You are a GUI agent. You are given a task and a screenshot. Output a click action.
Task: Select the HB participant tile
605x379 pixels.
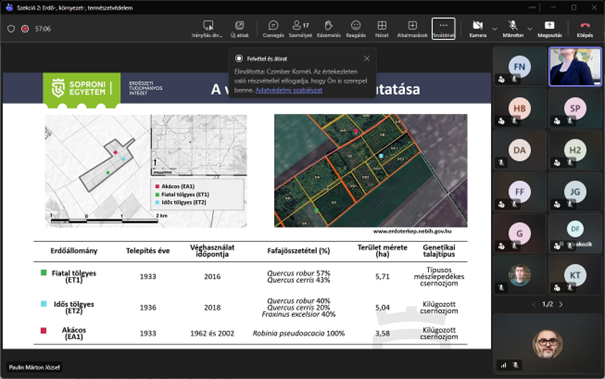pos(519,108)
